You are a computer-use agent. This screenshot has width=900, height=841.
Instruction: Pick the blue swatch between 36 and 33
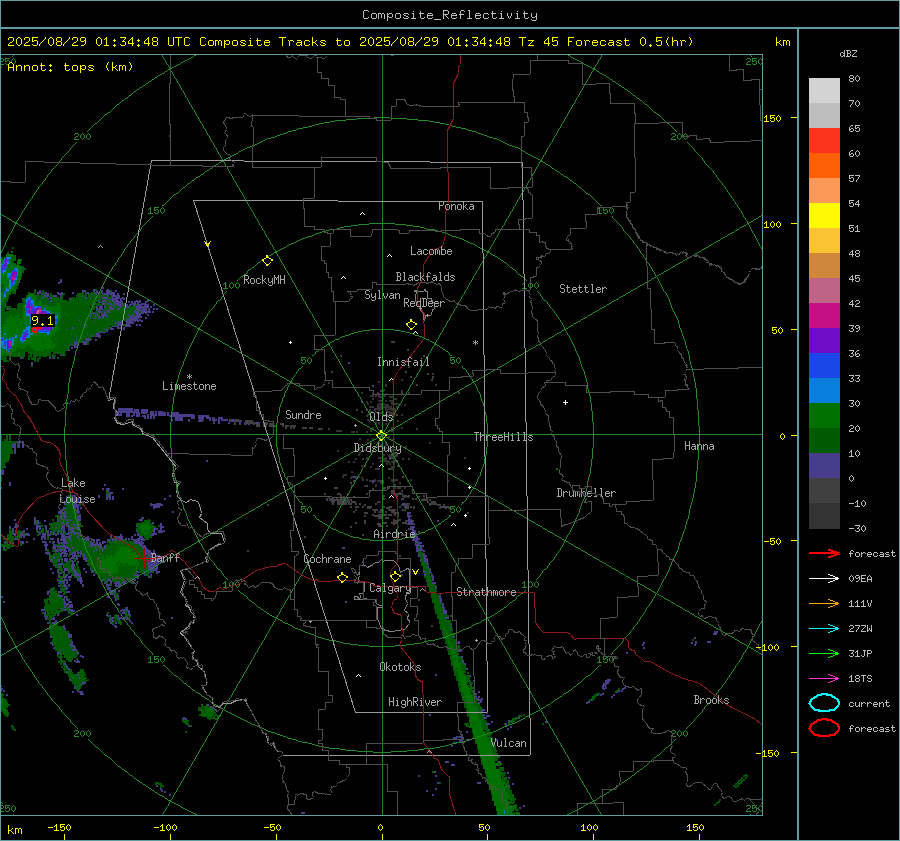[824, 366]
